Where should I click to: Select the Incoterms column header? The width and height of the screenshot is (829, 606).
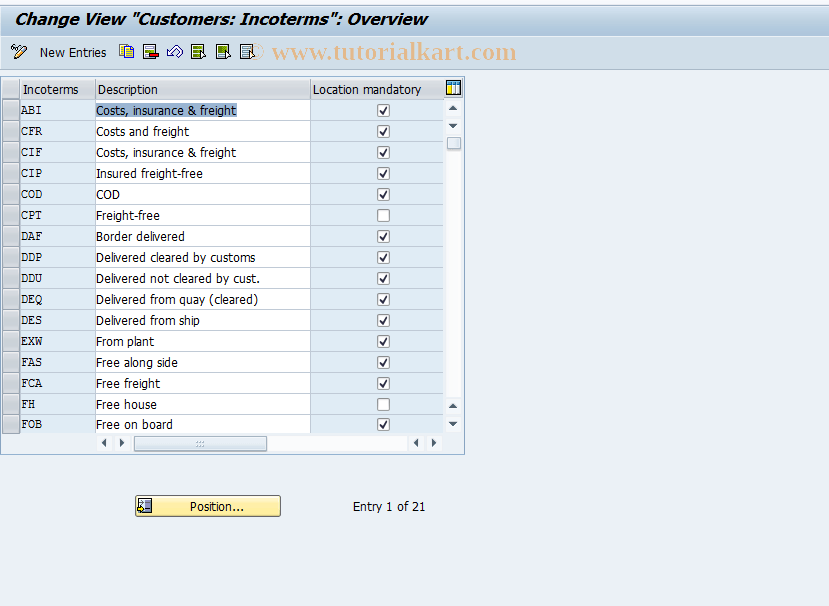point(55,89)
